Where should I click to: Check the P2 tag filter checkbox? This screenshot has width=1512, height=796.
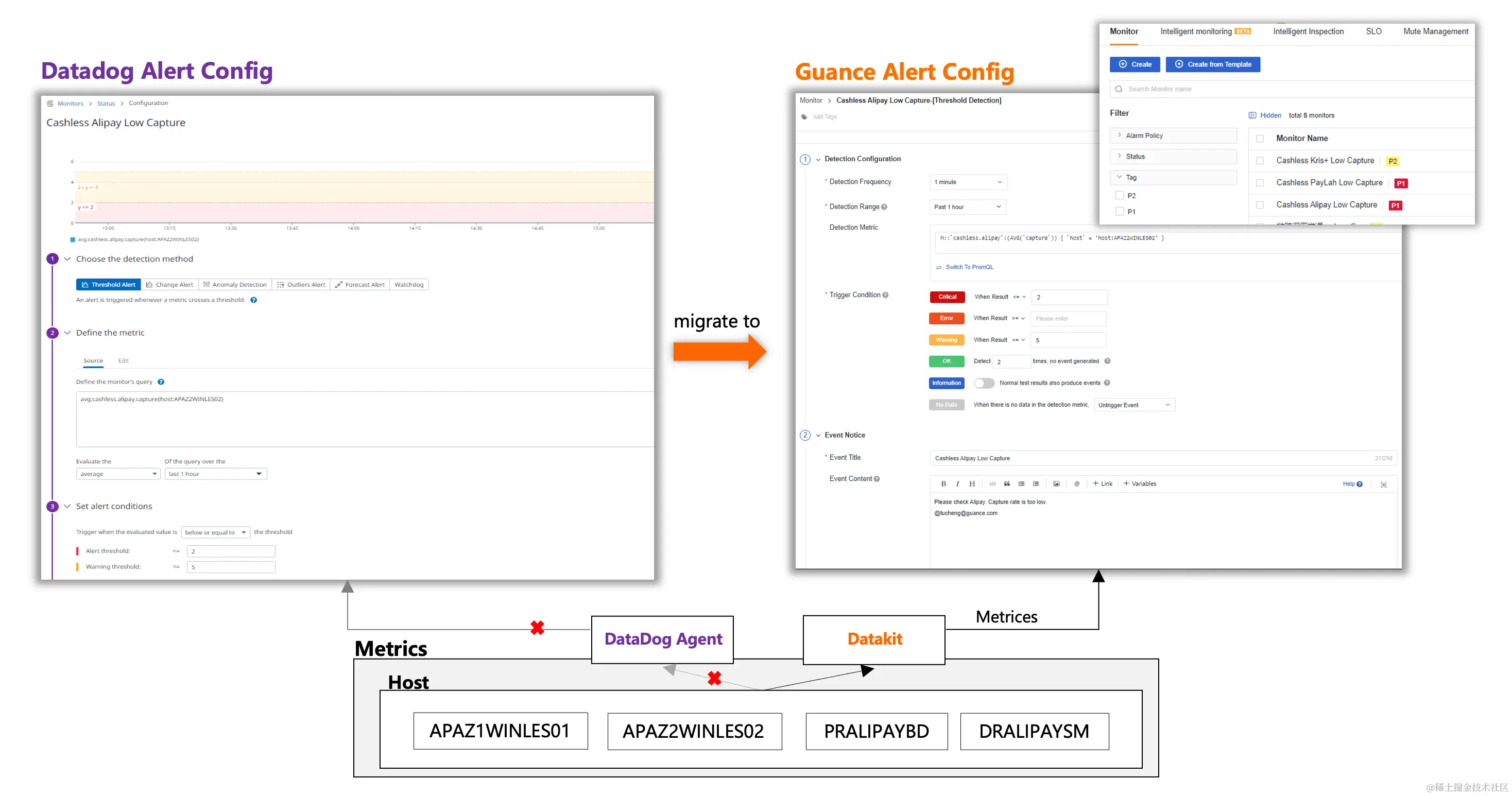[1120, 196]
